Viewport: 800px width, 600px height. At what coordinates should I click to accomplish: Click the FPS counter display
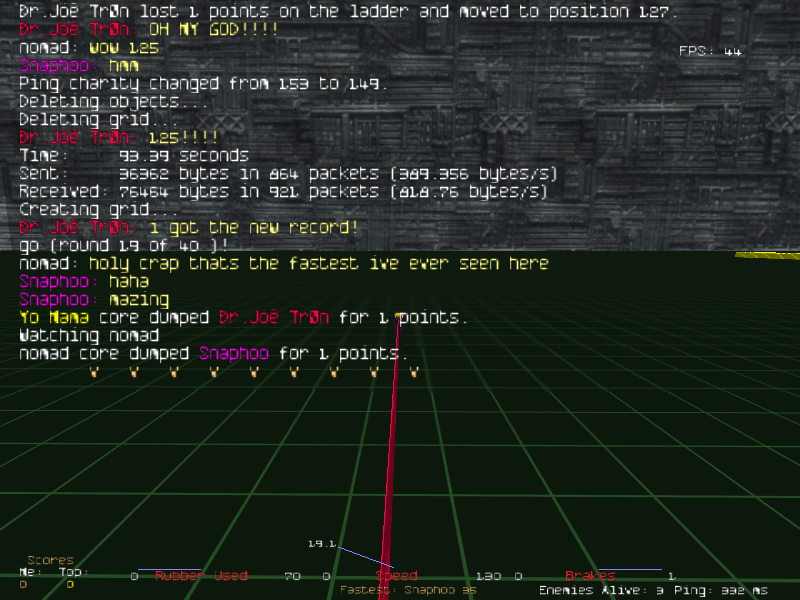coord(710,51)
